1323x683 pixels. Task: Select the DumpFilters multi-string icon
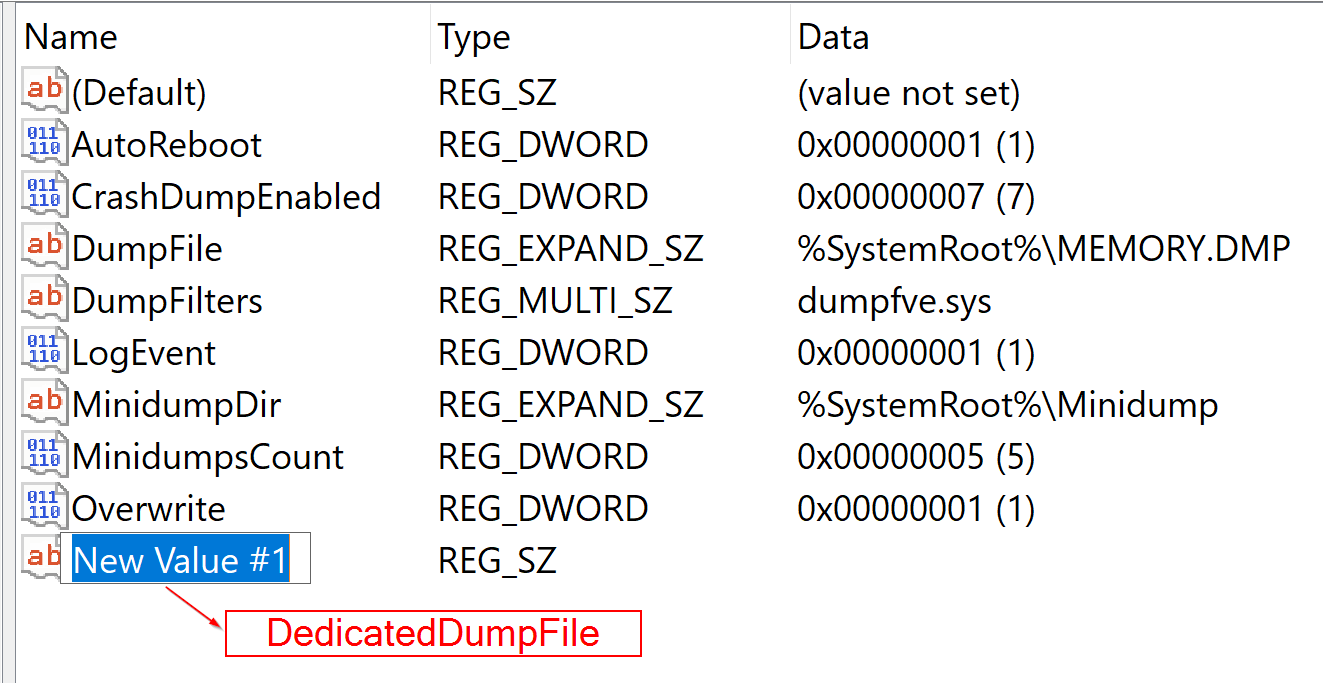click(x=45, y=300)
